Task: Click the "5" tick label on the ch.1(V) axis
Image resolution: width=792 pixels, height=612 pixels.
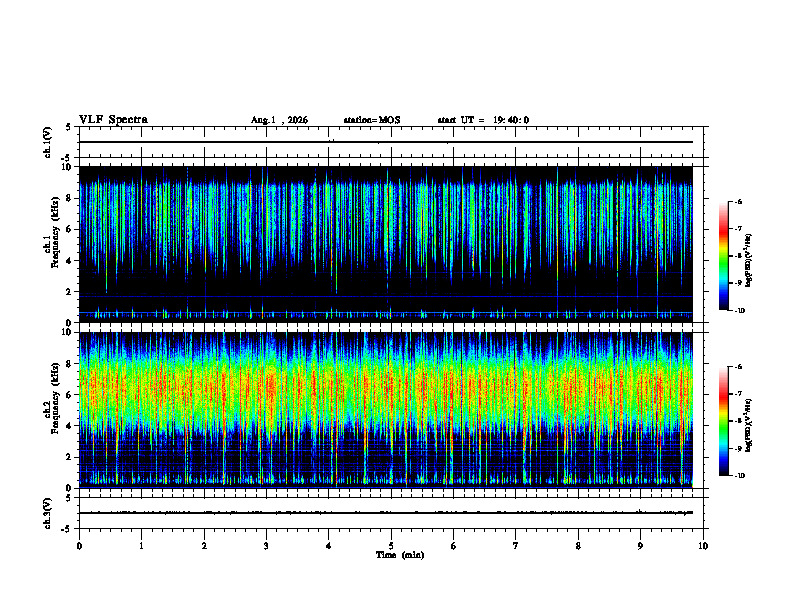Action: (68, 127)
